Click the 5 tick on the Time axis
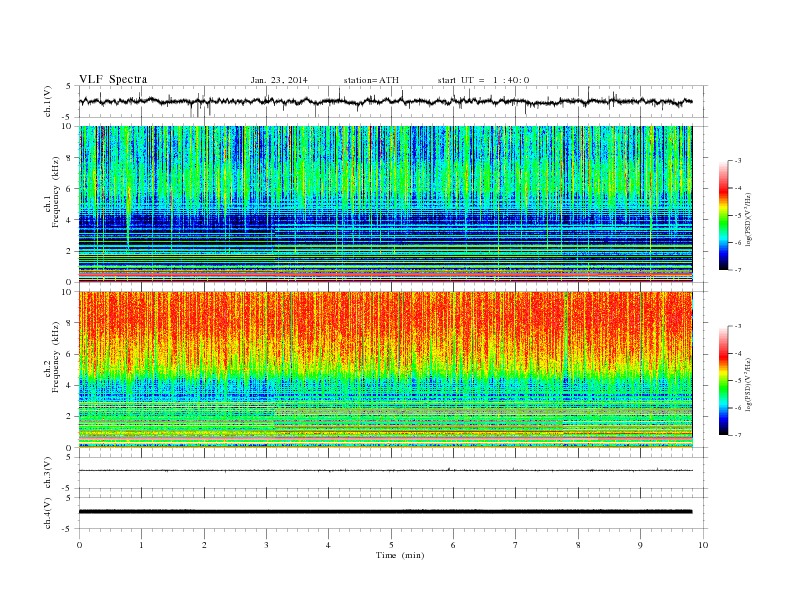 (391, 545)
